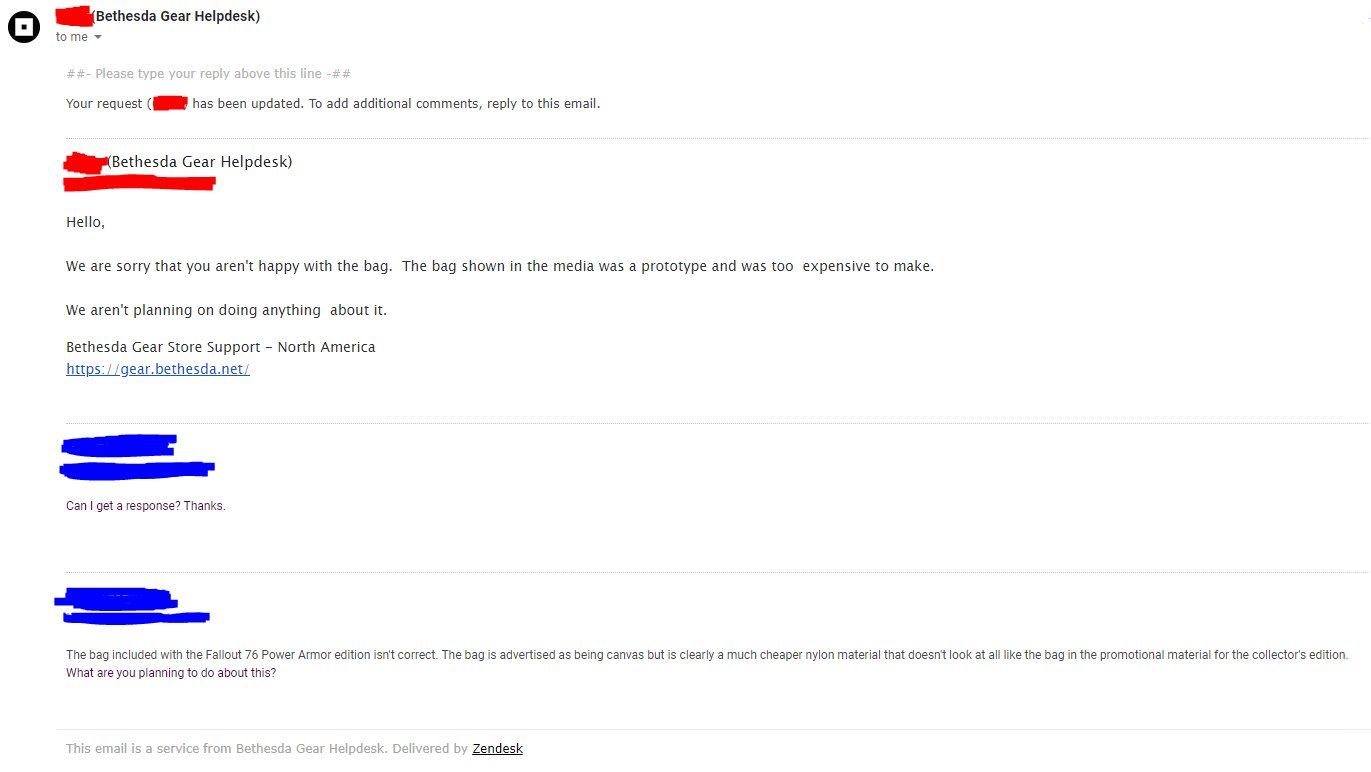Open the Zendesk link in the footer
Screen dimensions: 1371x772
[x=497, y=749]
